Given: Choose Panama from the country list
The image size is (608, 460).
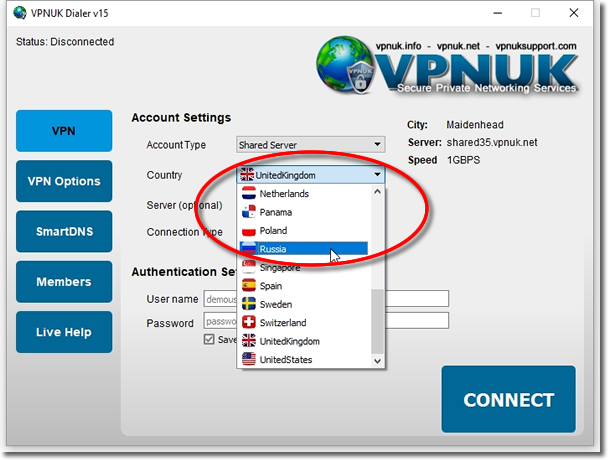Looking at the screenshot, I should (304, 212).
